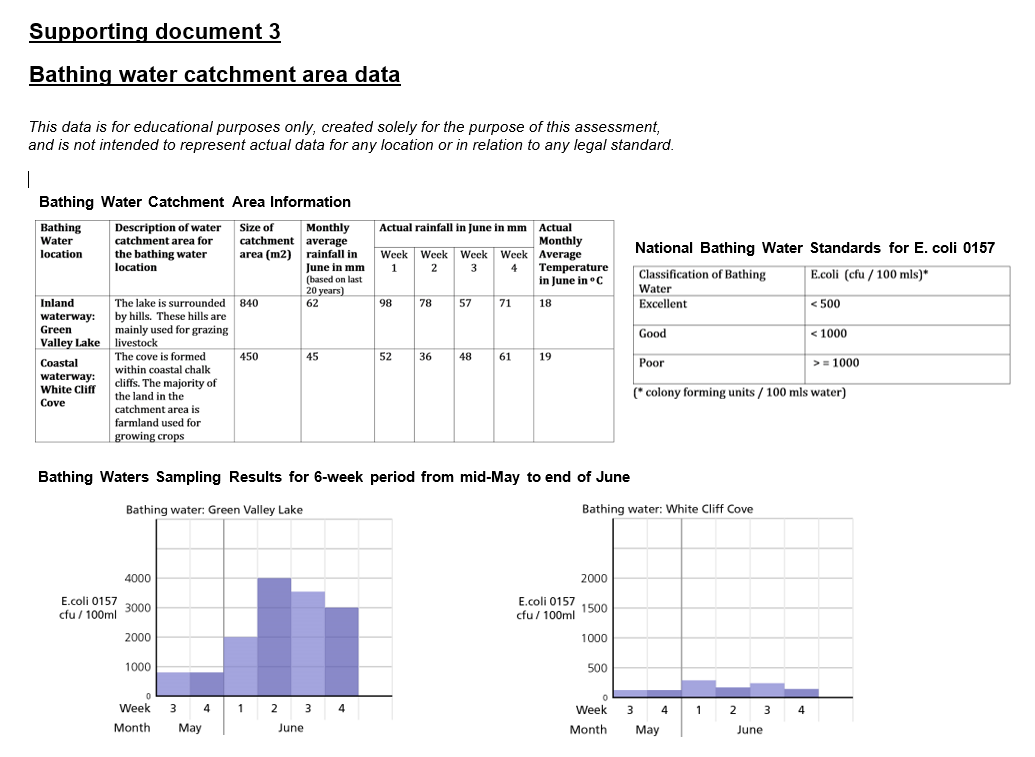Click the Coastal waterway White Cliff Cove cell
The image size is (1035, 757).
[71, 383]
